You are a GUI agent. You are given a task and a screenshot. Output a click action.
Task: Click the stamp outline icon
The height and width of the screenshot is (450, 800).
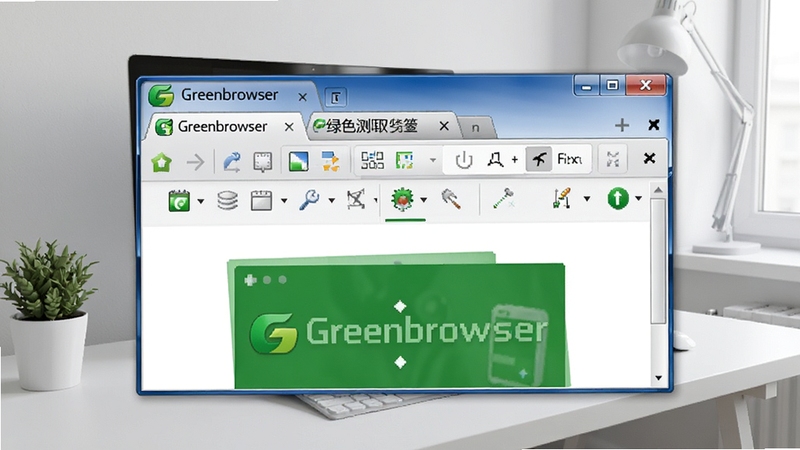pos(495,160)
